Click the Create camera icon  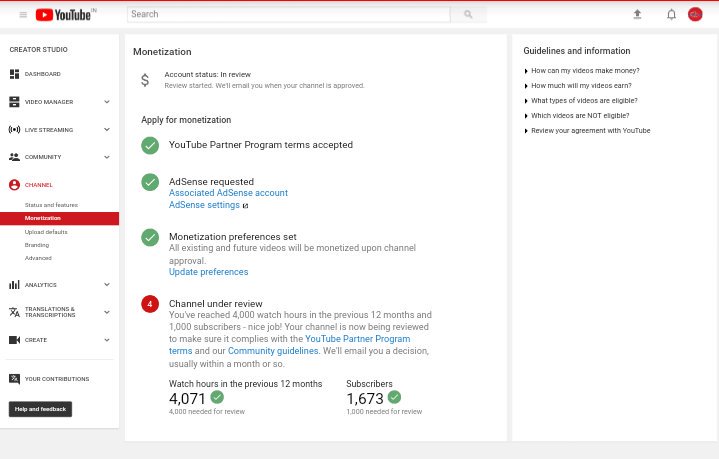tap(14, 340)
